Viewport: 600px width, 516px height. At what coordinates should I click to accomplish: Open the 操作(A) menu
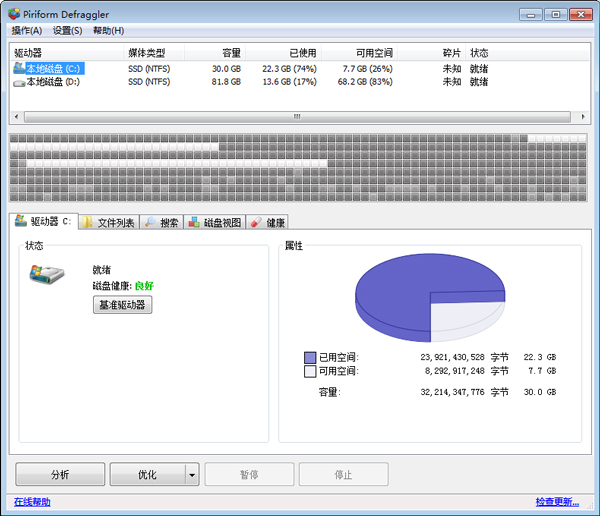[x=27, y=31]
